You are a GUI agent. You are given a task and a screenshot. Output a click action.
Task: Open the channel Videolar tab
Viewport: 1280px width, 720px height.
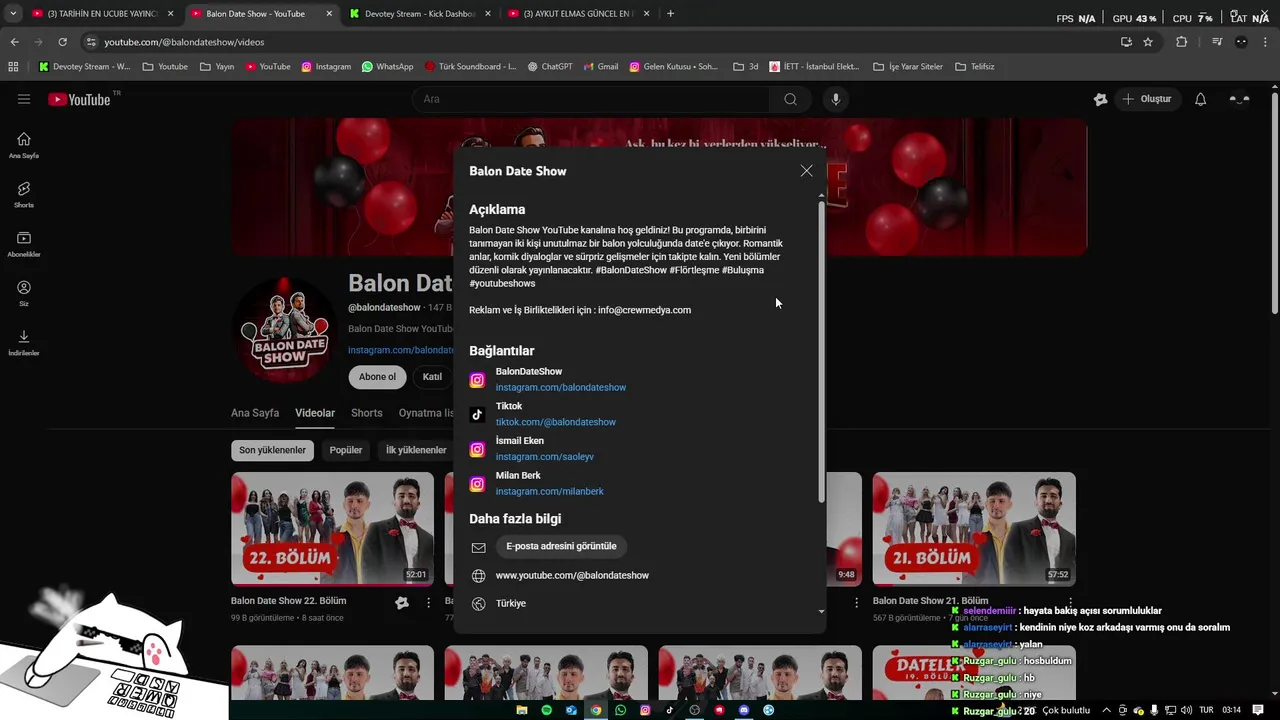(315, 413)
